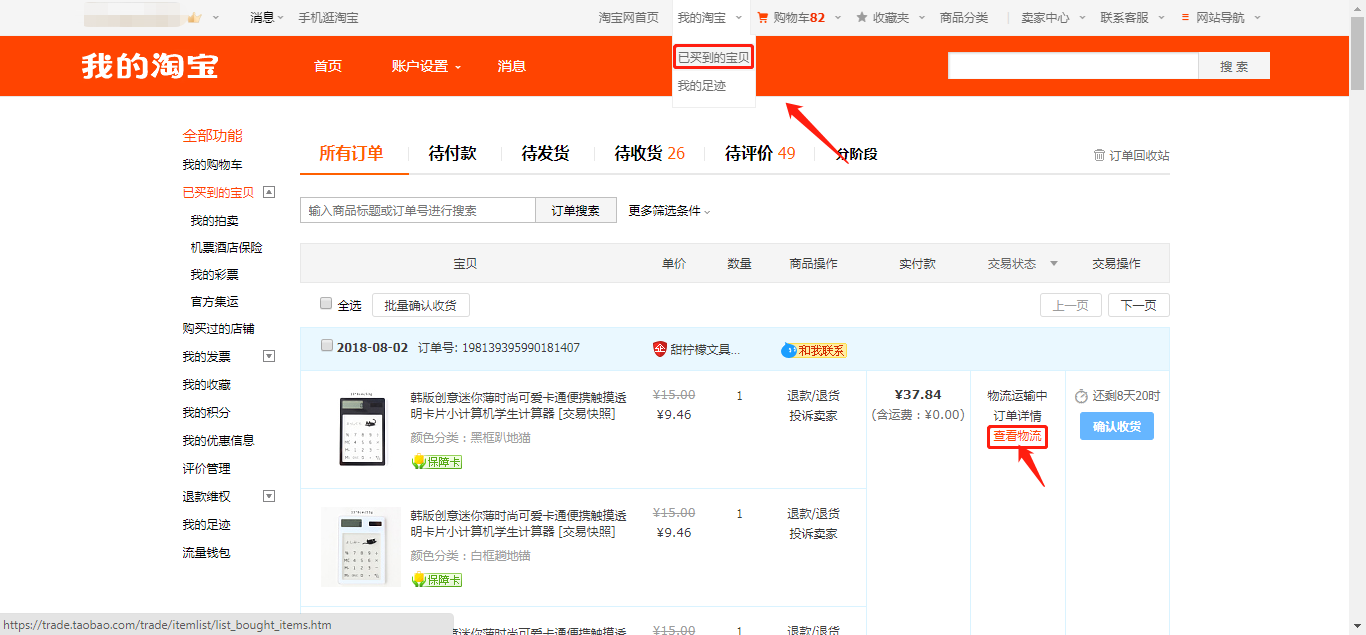This screenshot has width=1366, height=635.
Task: Open 机票酒店保险 in sidebar
Action: (226, 247)
